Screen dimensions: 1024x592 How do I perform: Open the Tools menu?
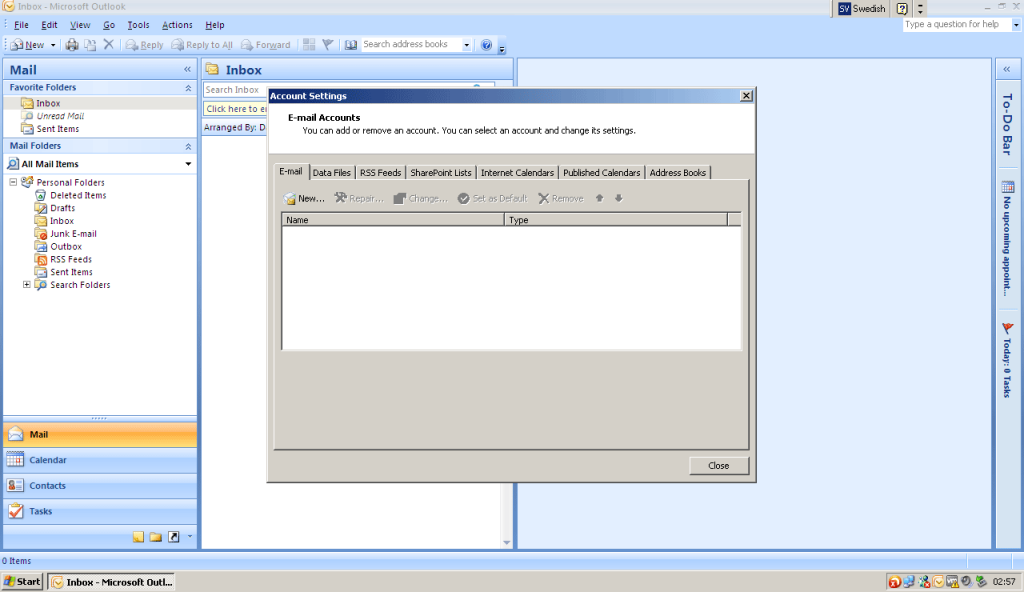[x=138, y=25]
